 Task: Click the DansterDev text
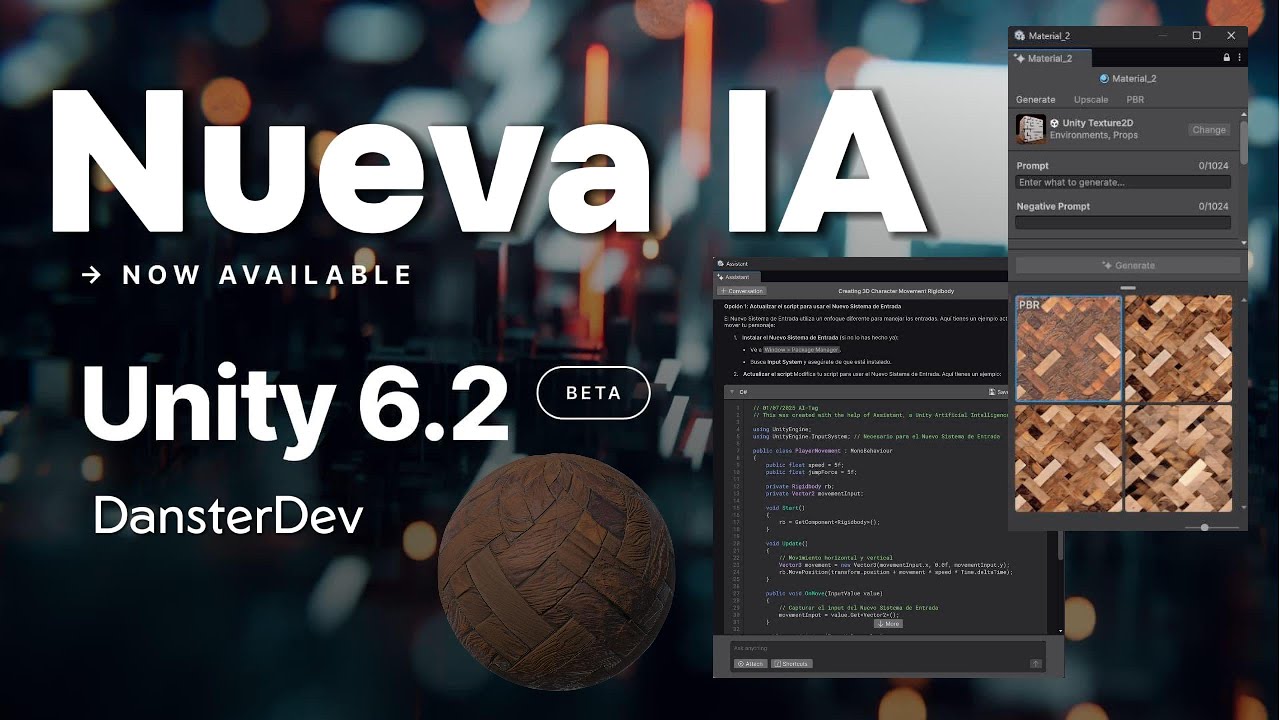[229, 515]
